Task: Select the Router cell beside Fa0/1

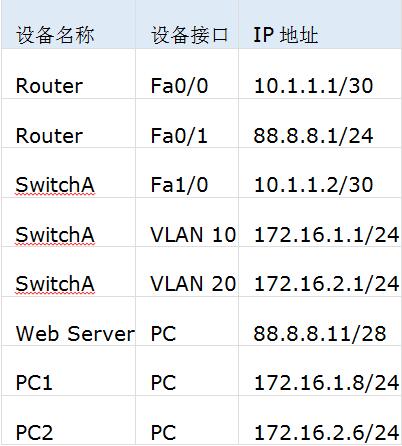Action: [x=68, y=123]
